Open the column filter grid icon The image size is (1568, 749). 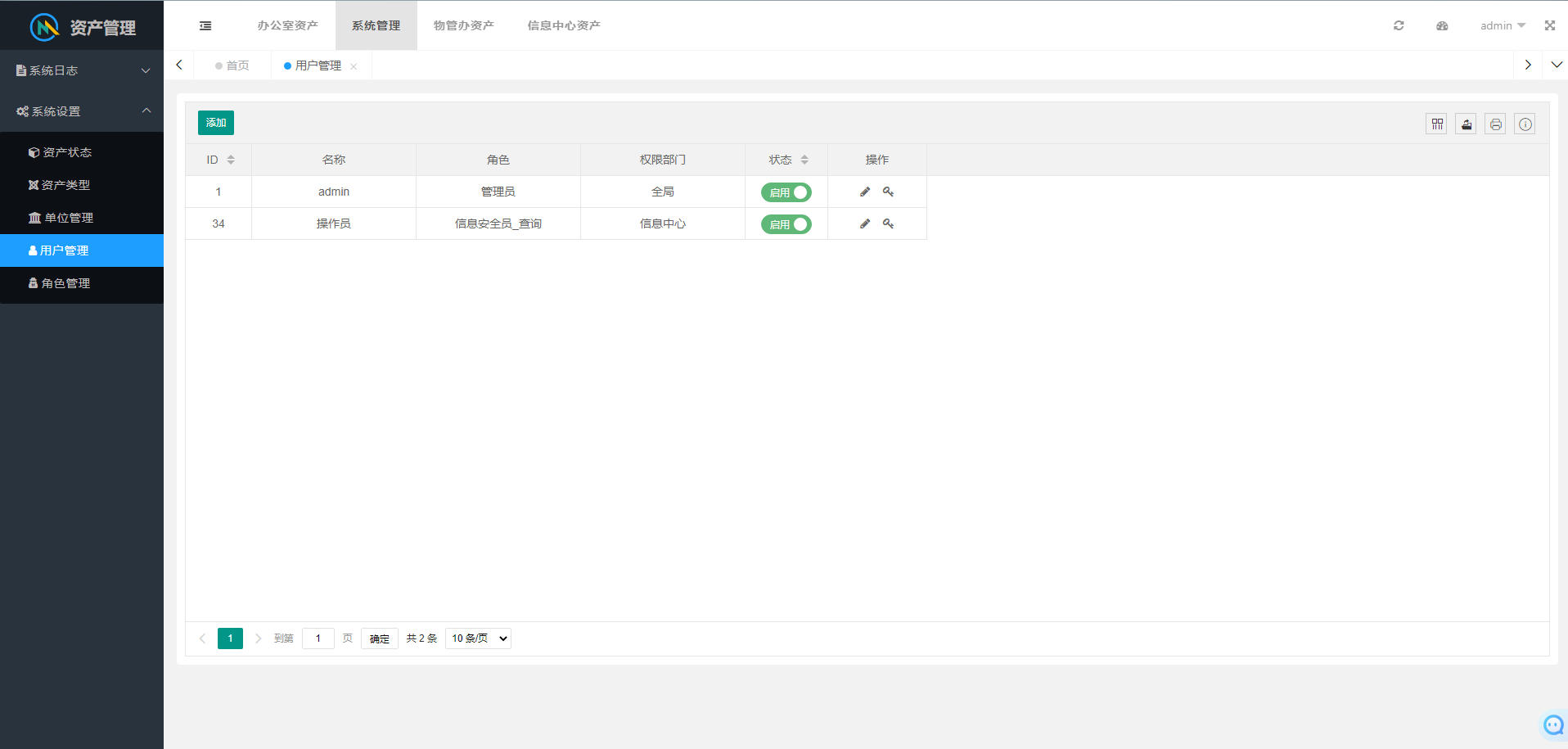tap(1436, 124)
